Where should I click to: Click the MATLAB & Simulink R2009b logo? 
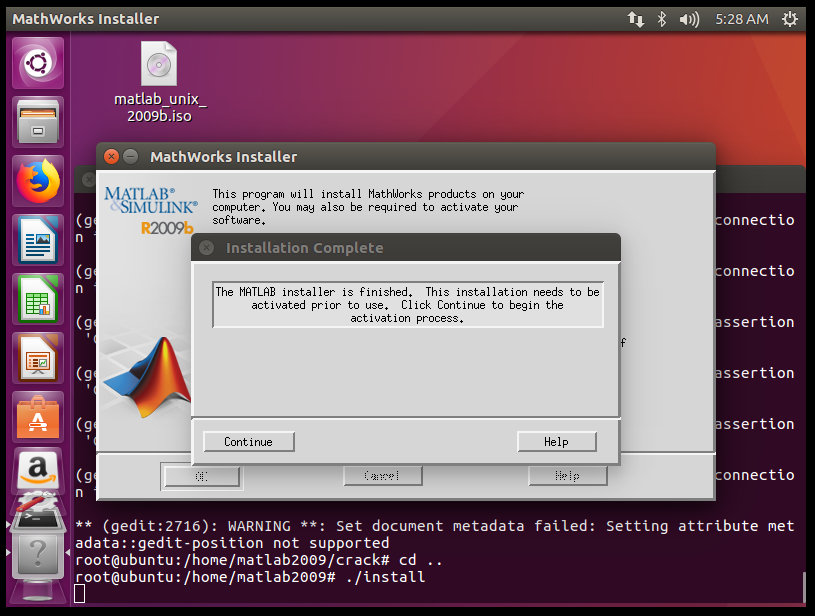click(151, 211)
